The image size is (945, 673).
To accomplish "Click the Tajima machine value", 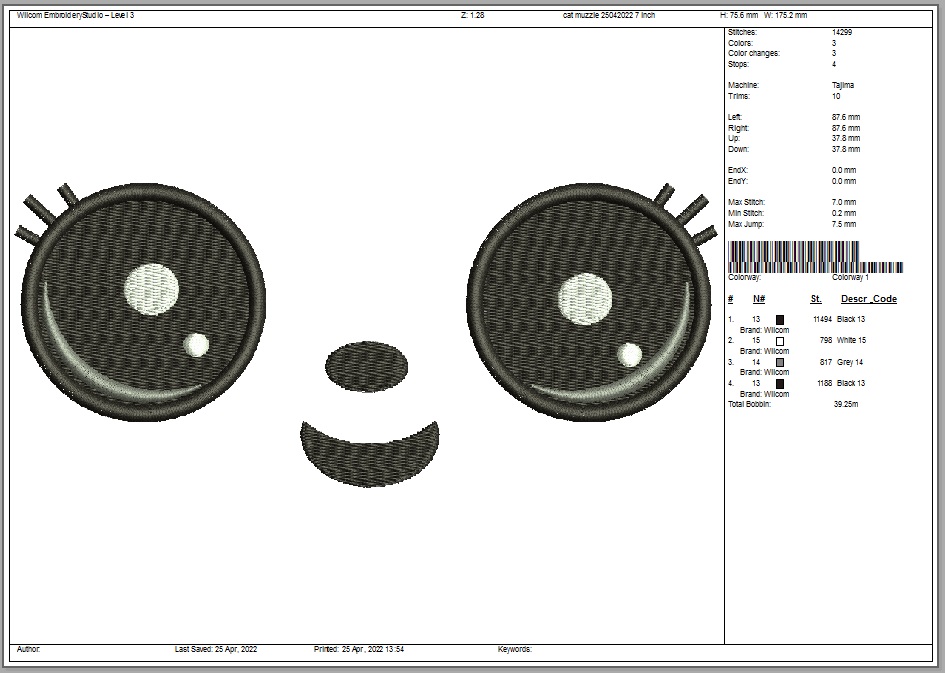I will tap(842, 86).
